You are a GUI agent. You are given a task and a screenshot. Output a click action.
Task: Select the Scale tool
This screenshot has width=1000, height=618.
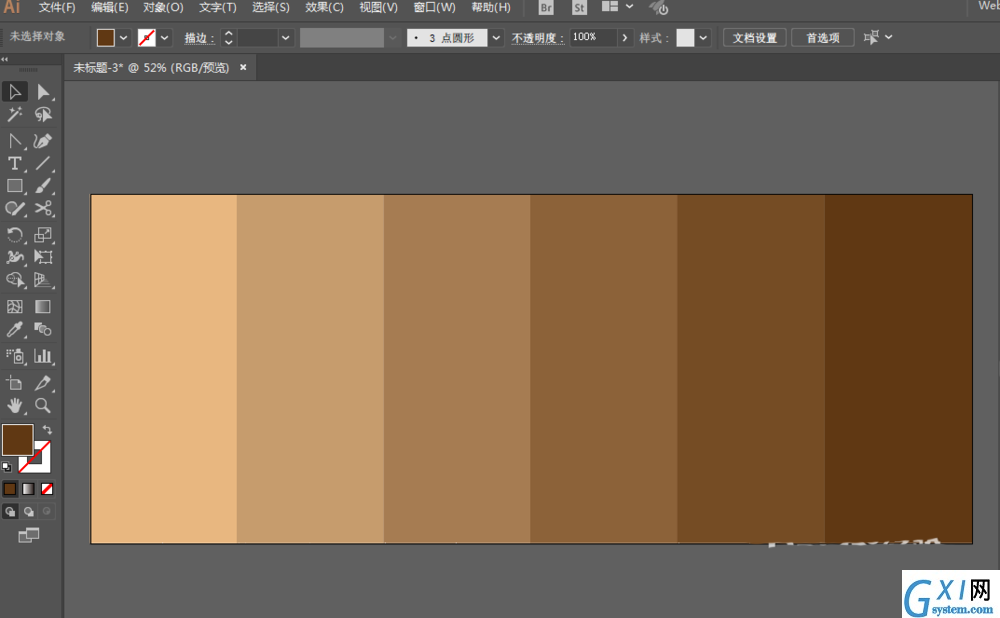[43, 235]
